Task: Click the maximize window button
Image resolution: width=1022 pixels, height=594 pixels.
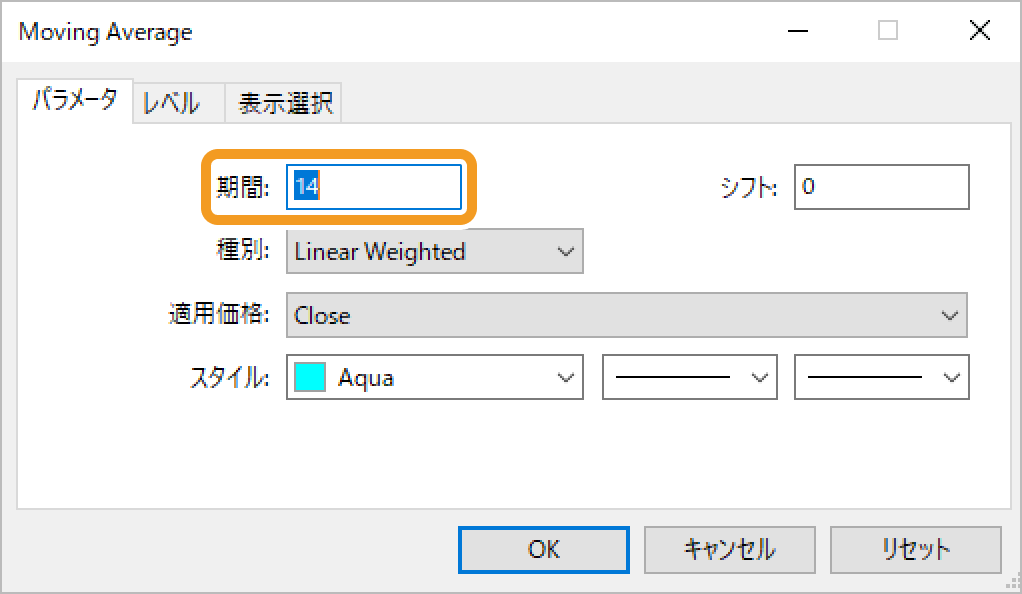Action: (887, 31)
